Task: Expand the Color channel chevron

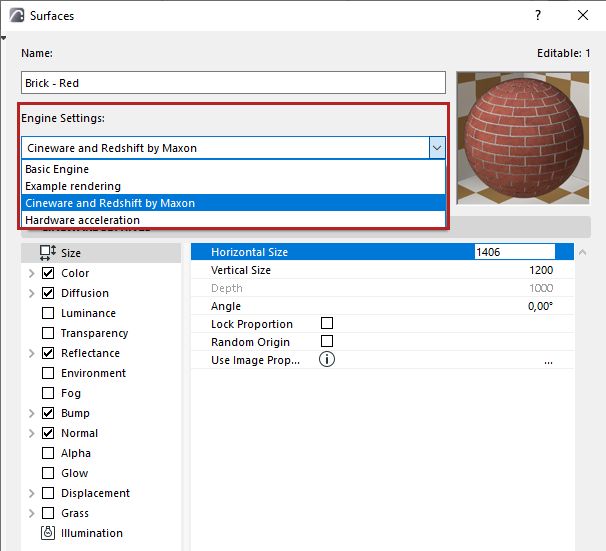Action: pyautogui.click(x=32, y=273)
